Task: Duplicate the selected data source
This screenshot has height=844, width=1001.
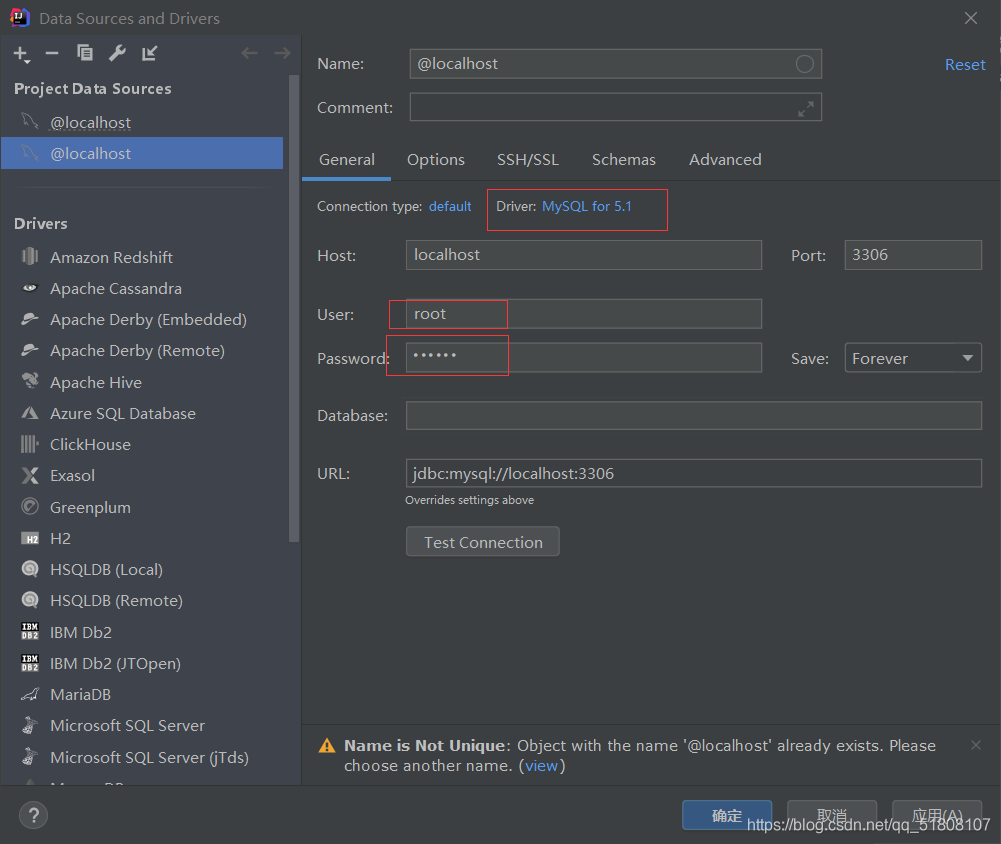Action: (84, 53)
